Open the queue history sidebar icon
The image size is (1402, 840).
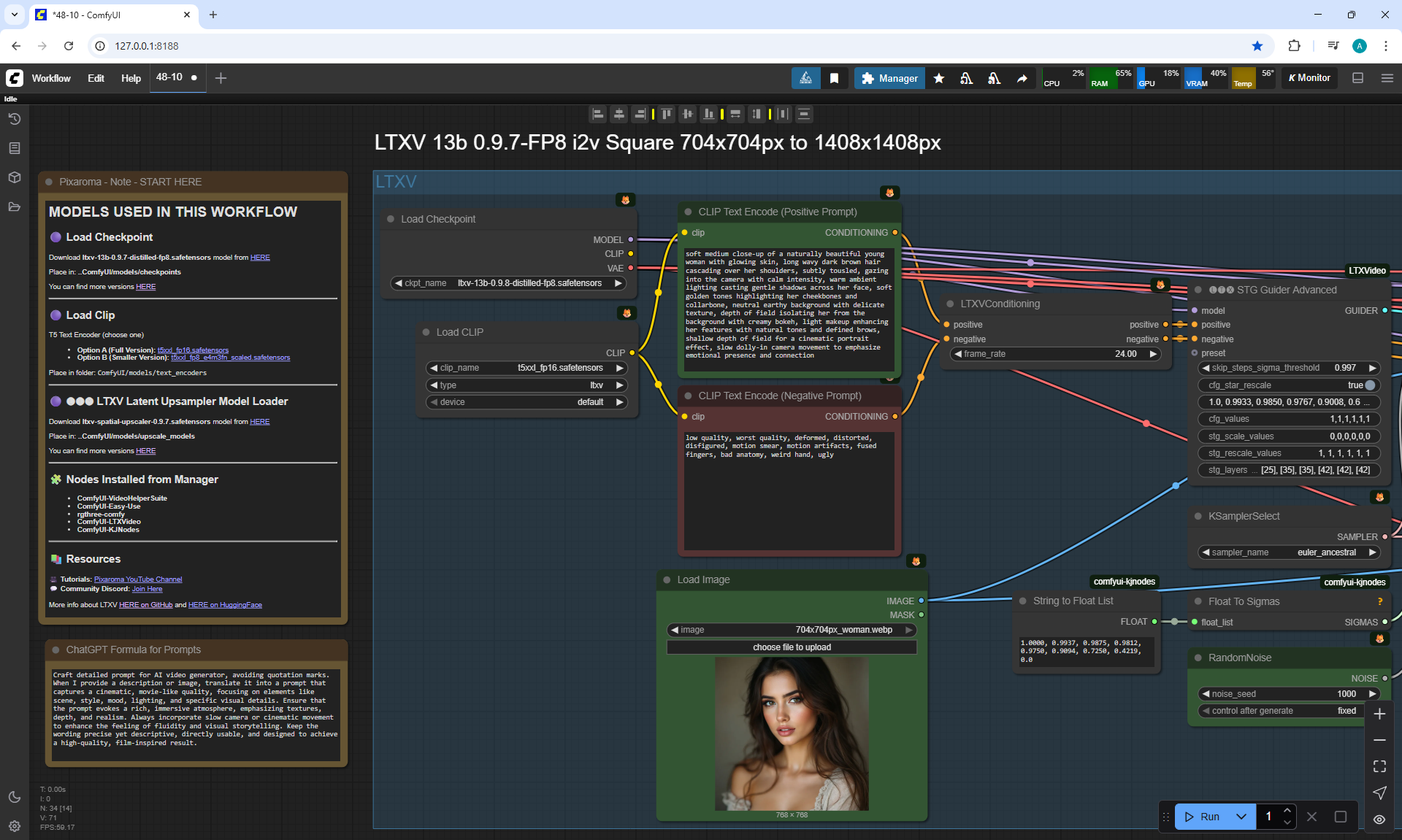[14, 119]
